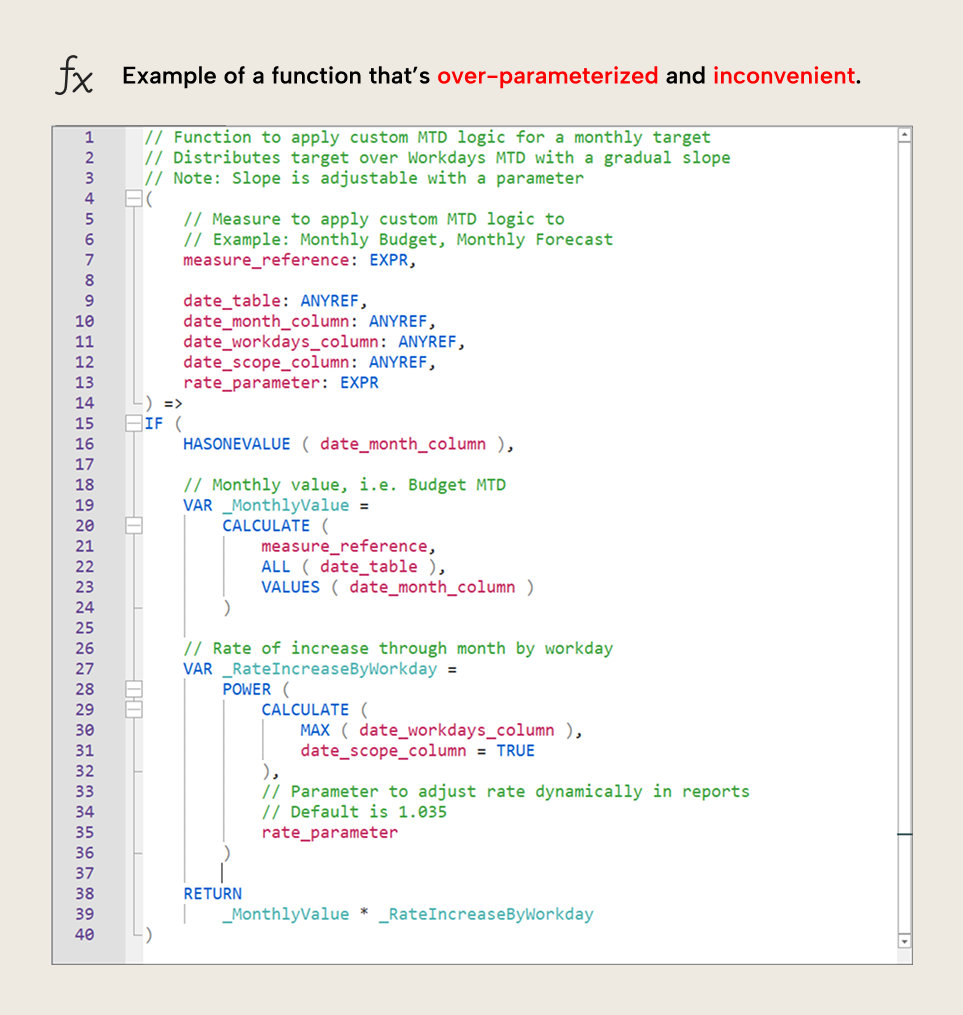Collapse the IF block fold marker on line 15

[x=134, y=423]
